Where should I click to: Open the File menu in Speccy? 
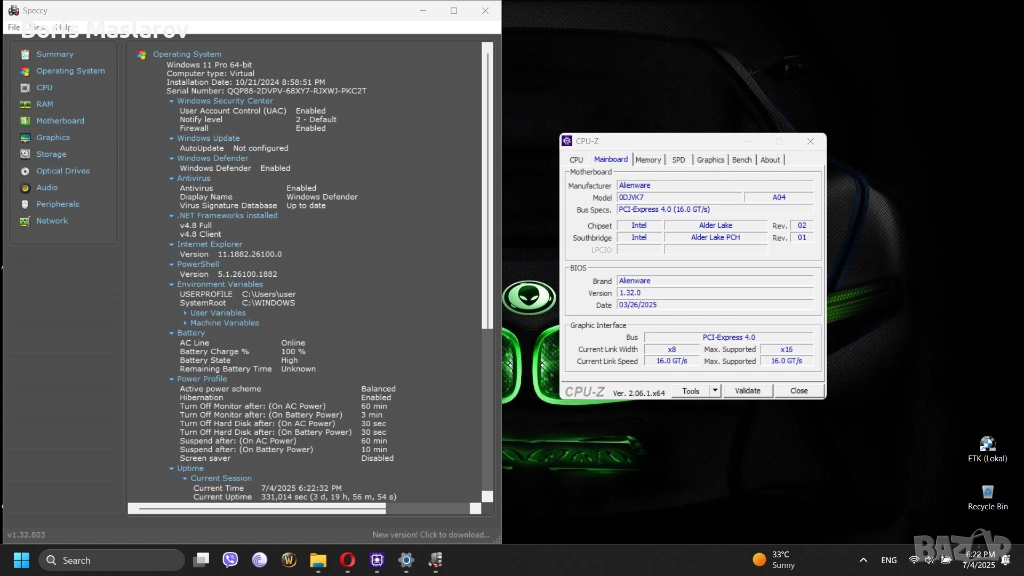pos(14,27)
